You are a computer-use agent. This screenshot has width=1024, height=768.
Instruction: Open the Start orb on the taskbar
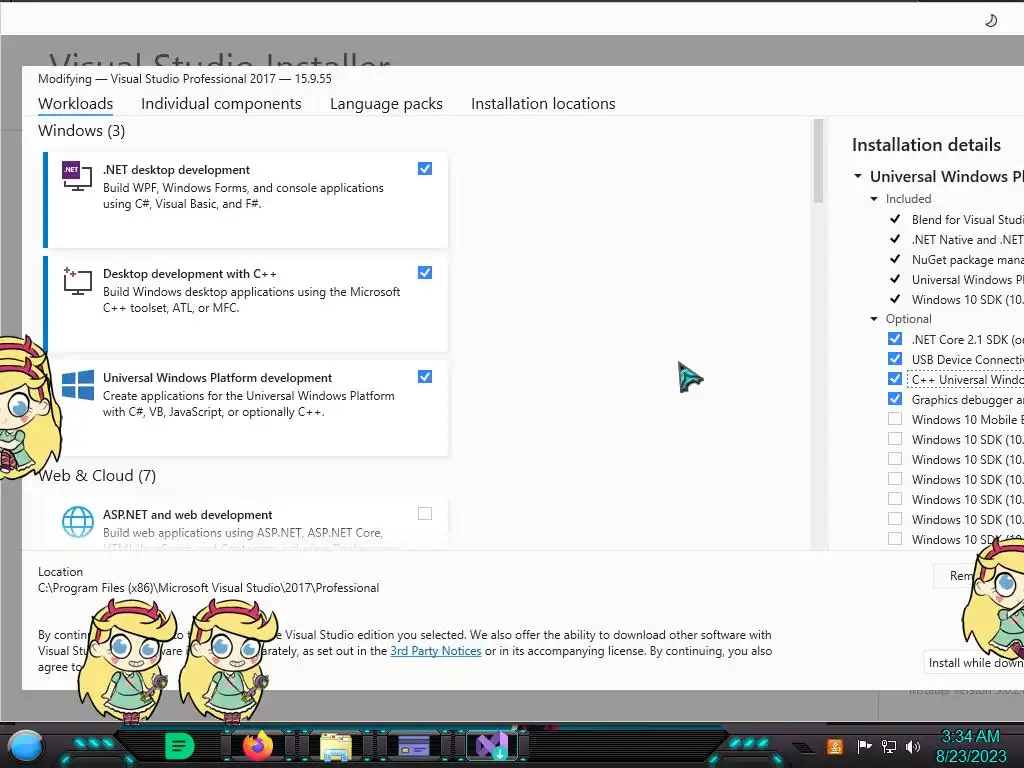(x=25, y=746)
